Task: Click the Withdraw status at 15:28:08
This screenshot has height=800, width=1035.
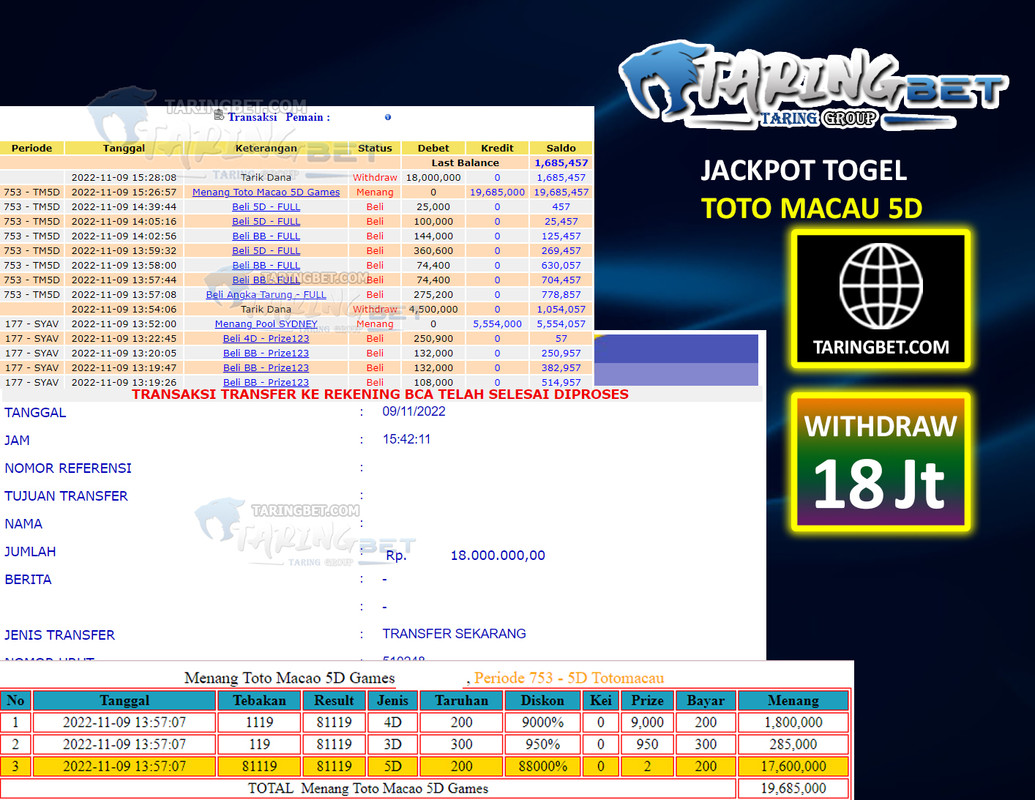Action: click(x=375, y=178)
